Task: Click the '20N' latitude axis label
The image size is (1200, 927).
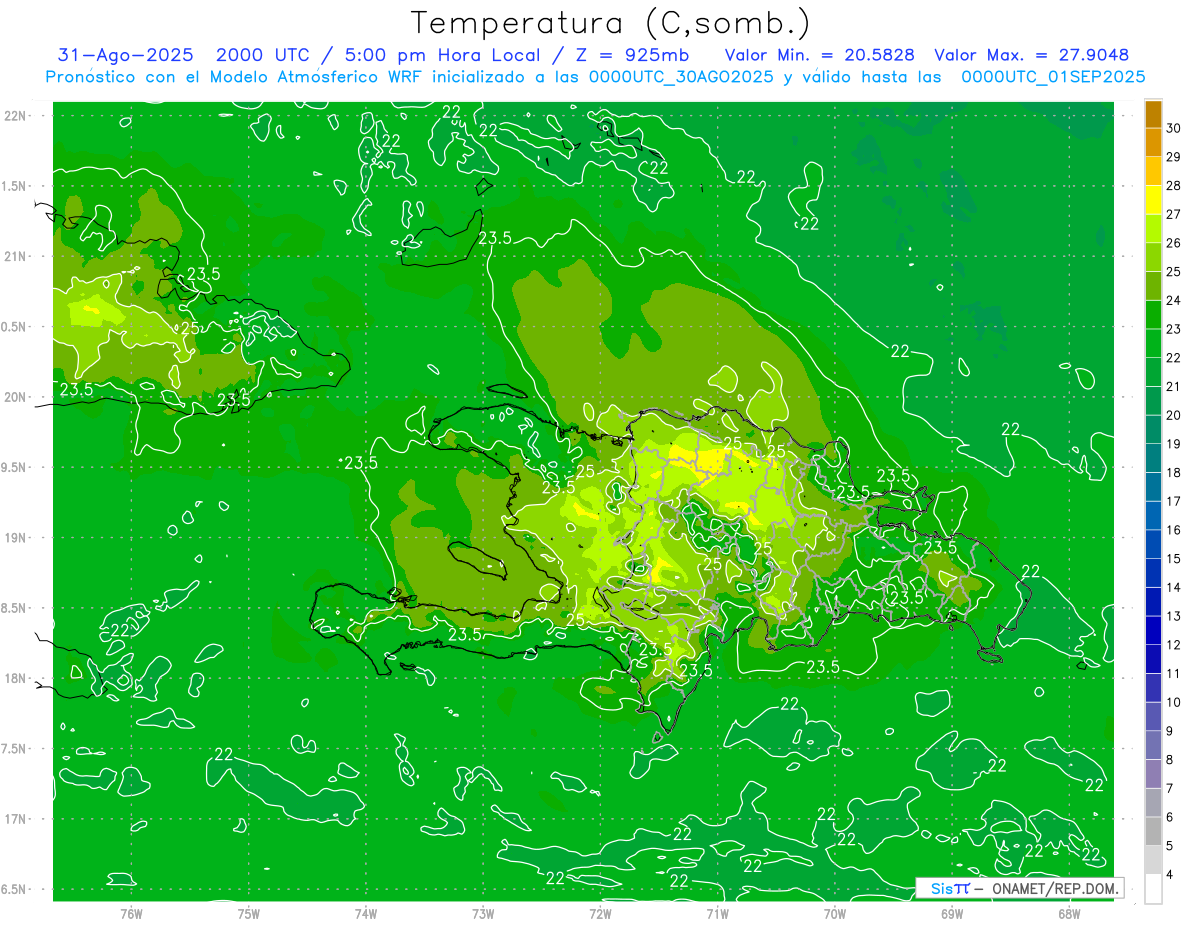Action: click(x=15, y=397)
